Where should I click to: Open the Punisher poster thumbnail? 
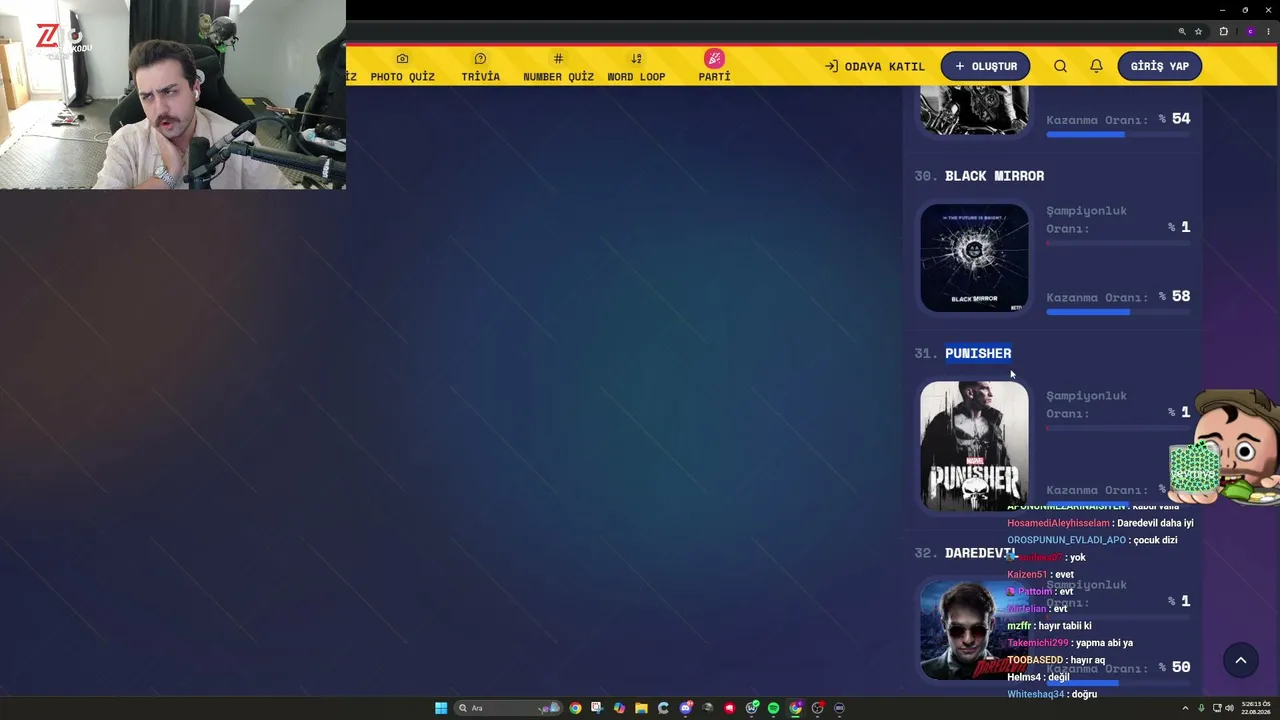pyautogui.click(x=974, y=446)
